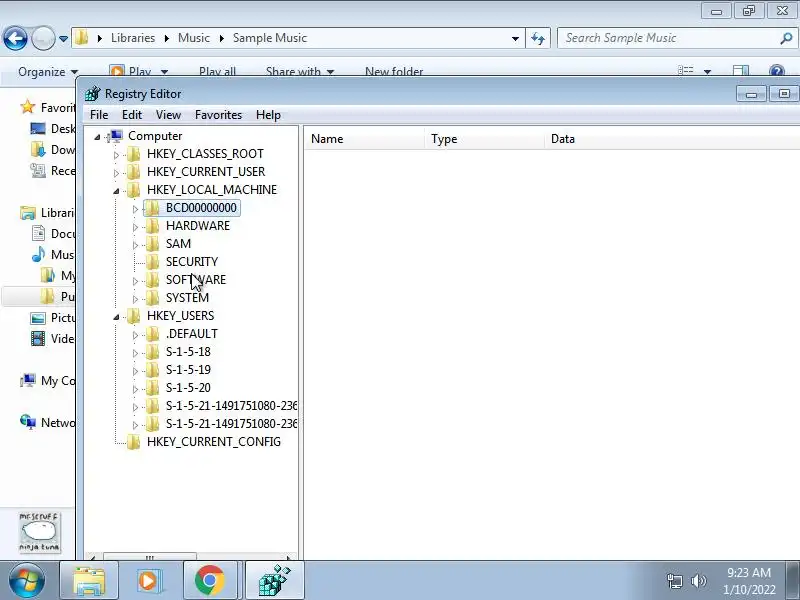The image size is (800, 600).
Task: Open the view options dropdown in Explorer
Action: pos(707,72)
